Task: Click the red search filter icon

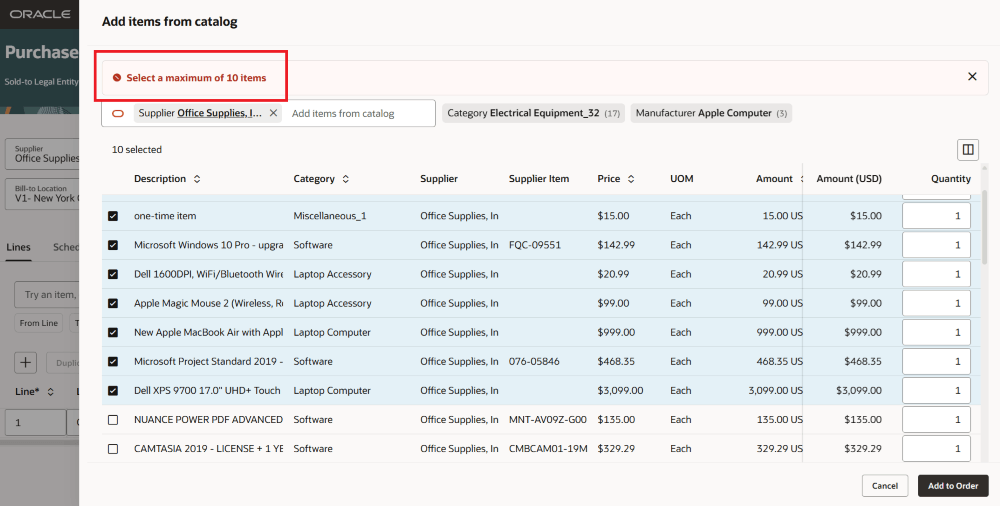Action: point(118,113)
